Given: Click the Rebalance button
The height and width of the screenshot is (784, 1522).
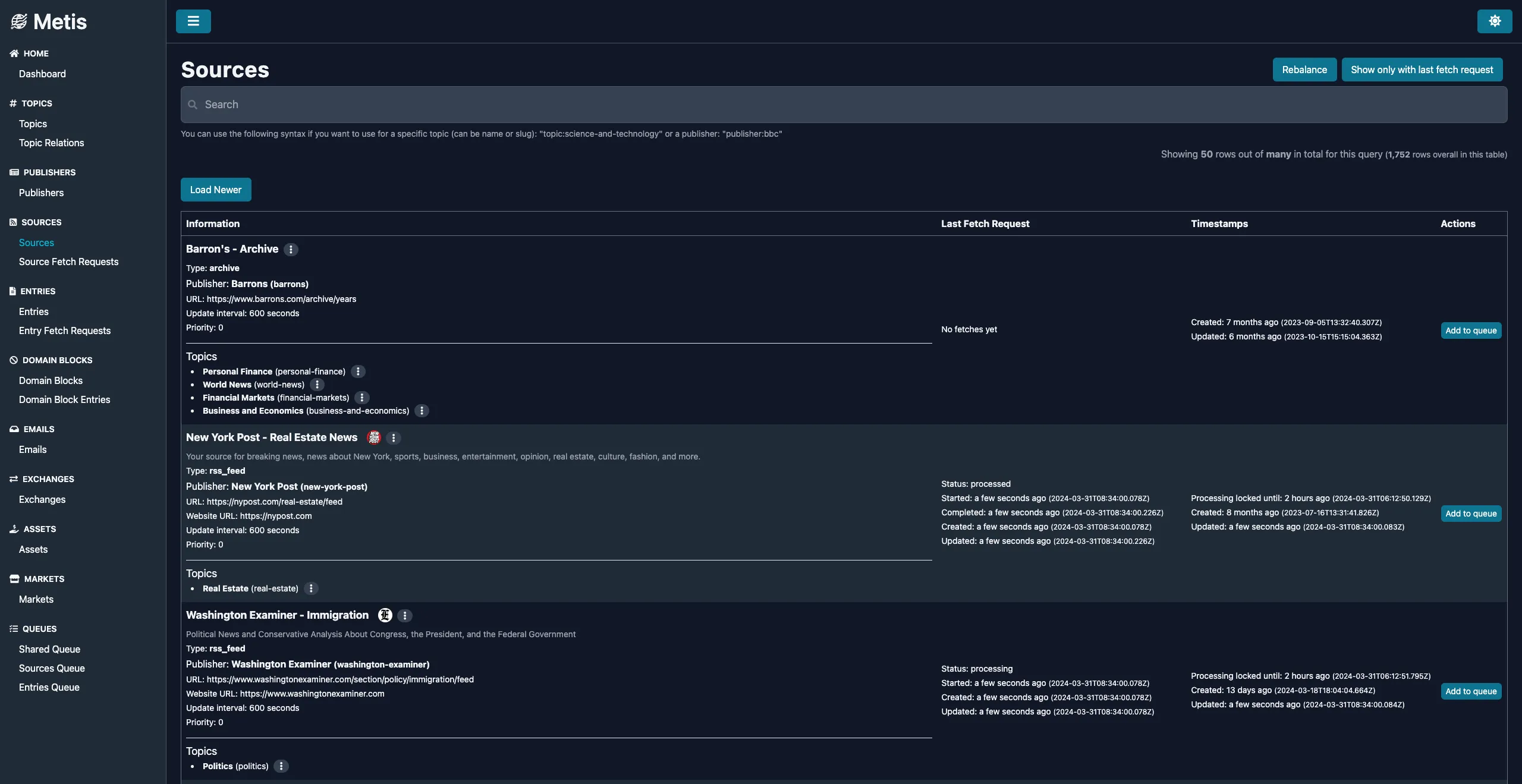Looking at the screenshot, I should click(1304, 70).
